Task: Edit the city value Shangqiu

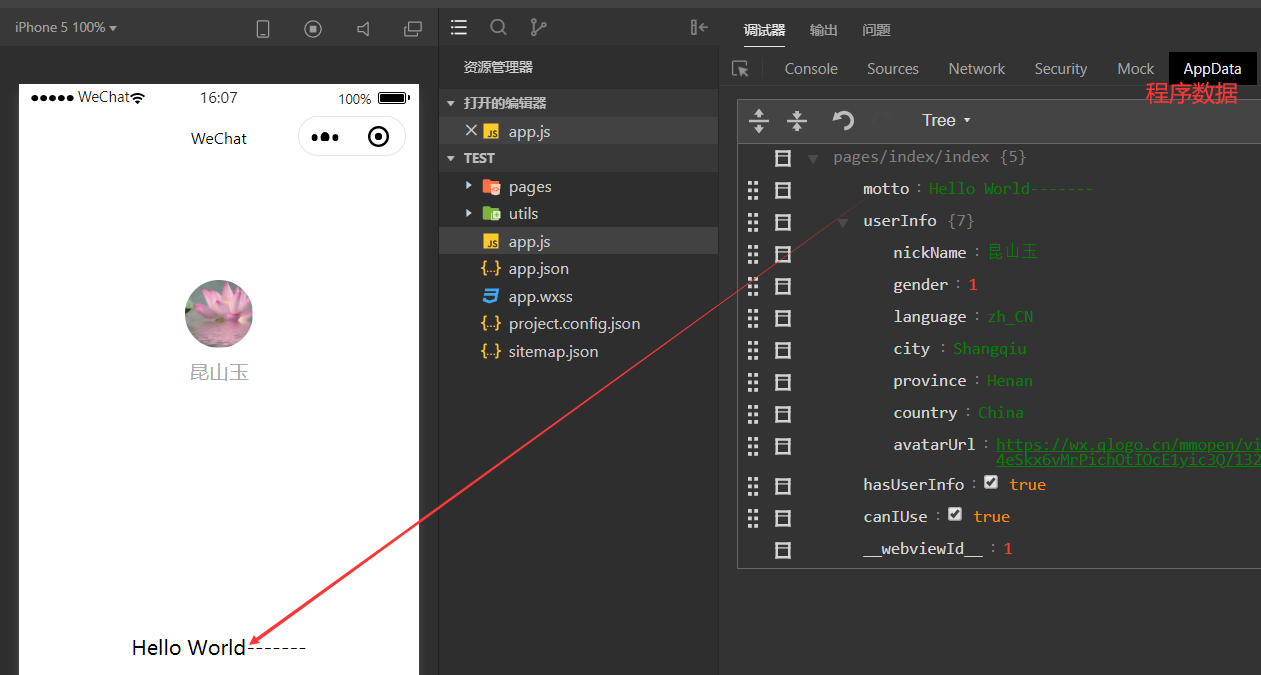Action: point(990,348)
